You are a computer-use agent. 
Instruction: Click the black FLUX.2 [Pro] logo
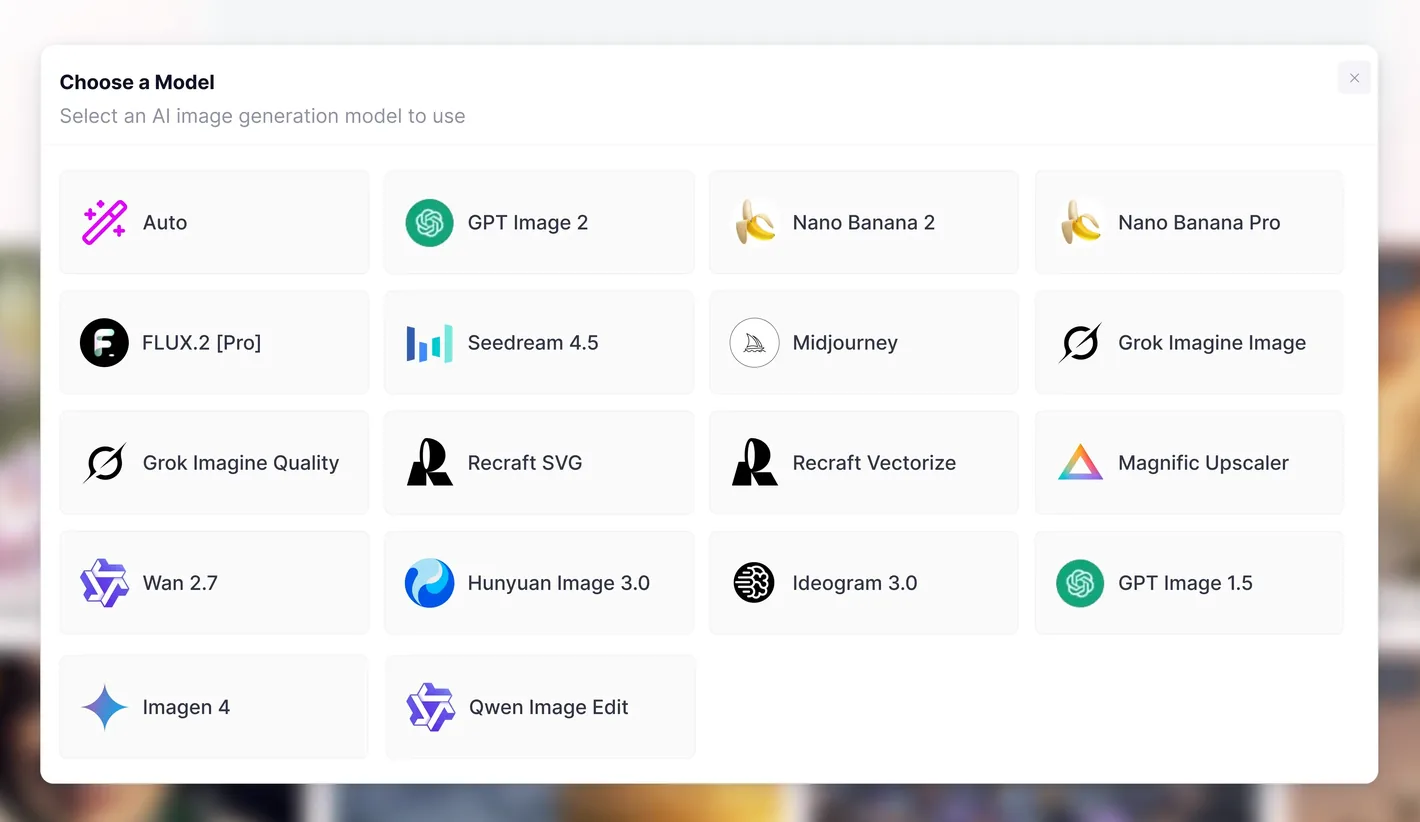point(104,343)
